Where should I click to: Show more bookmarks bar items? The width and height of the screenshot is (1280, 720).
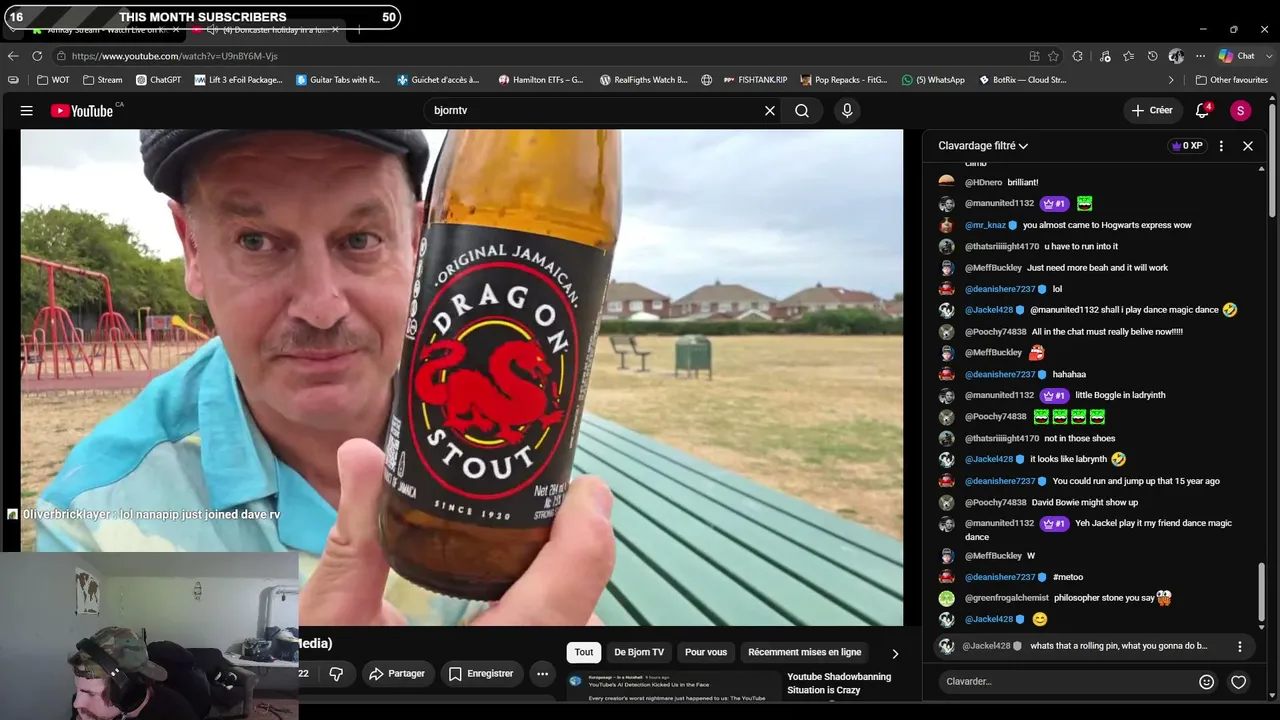[x=1171, y=80]
